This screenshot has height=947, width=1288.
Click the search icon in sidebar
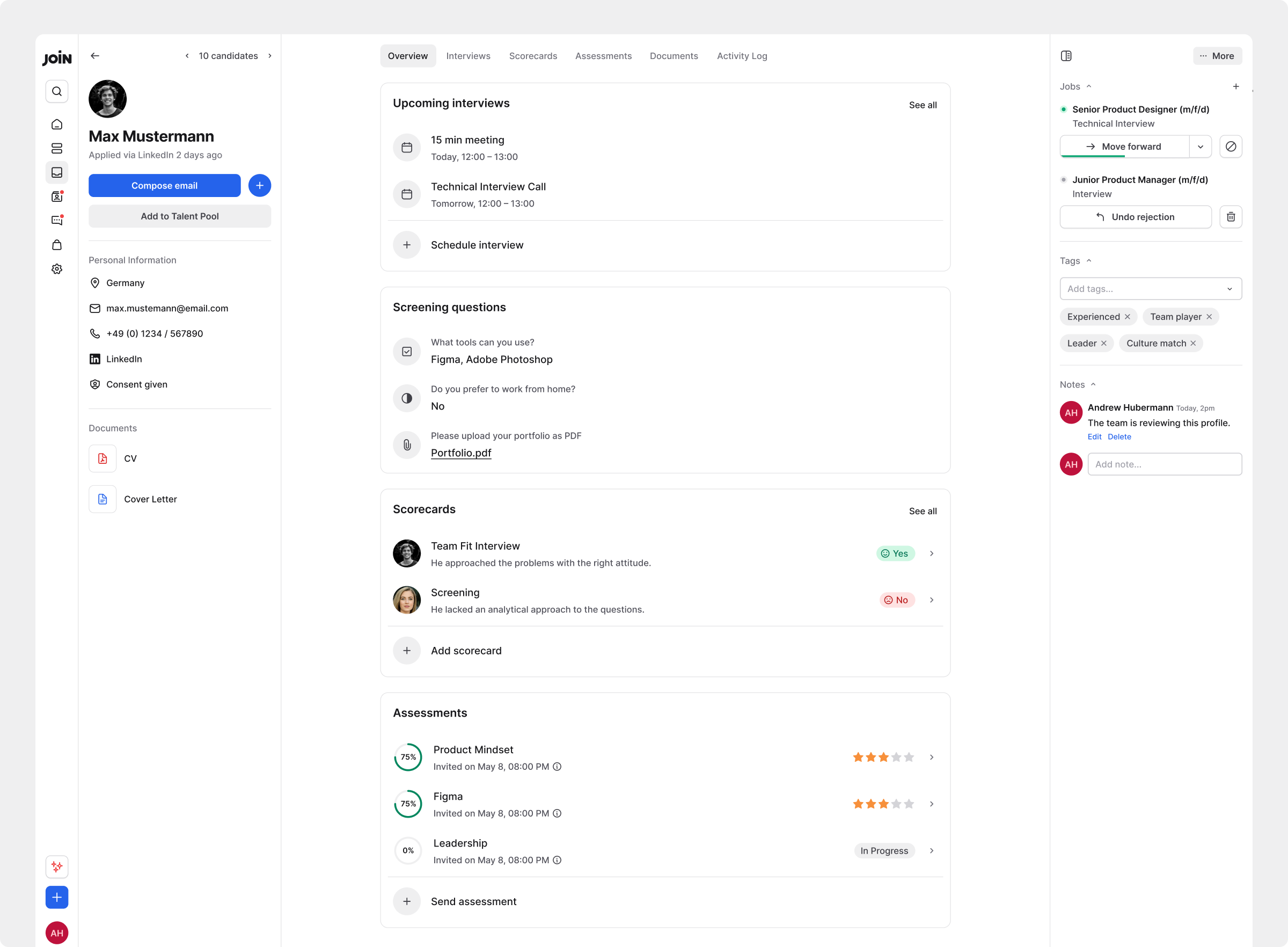(x=57, y=92)
